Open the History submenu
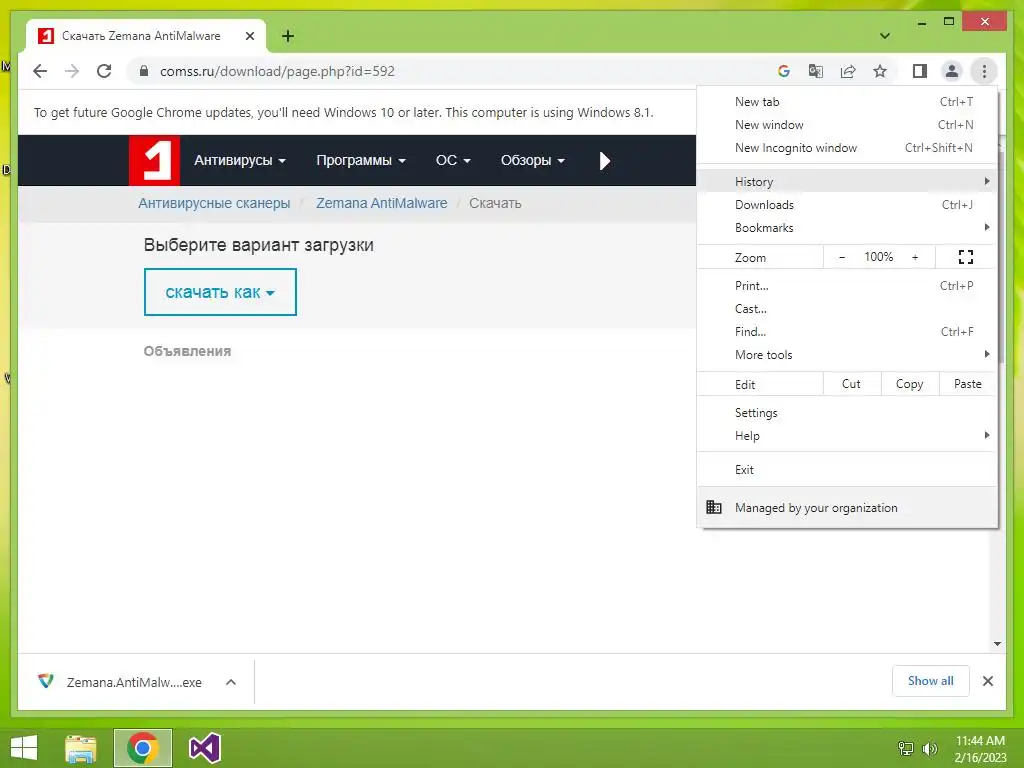 pyautogui.click(x=847, y=182)
